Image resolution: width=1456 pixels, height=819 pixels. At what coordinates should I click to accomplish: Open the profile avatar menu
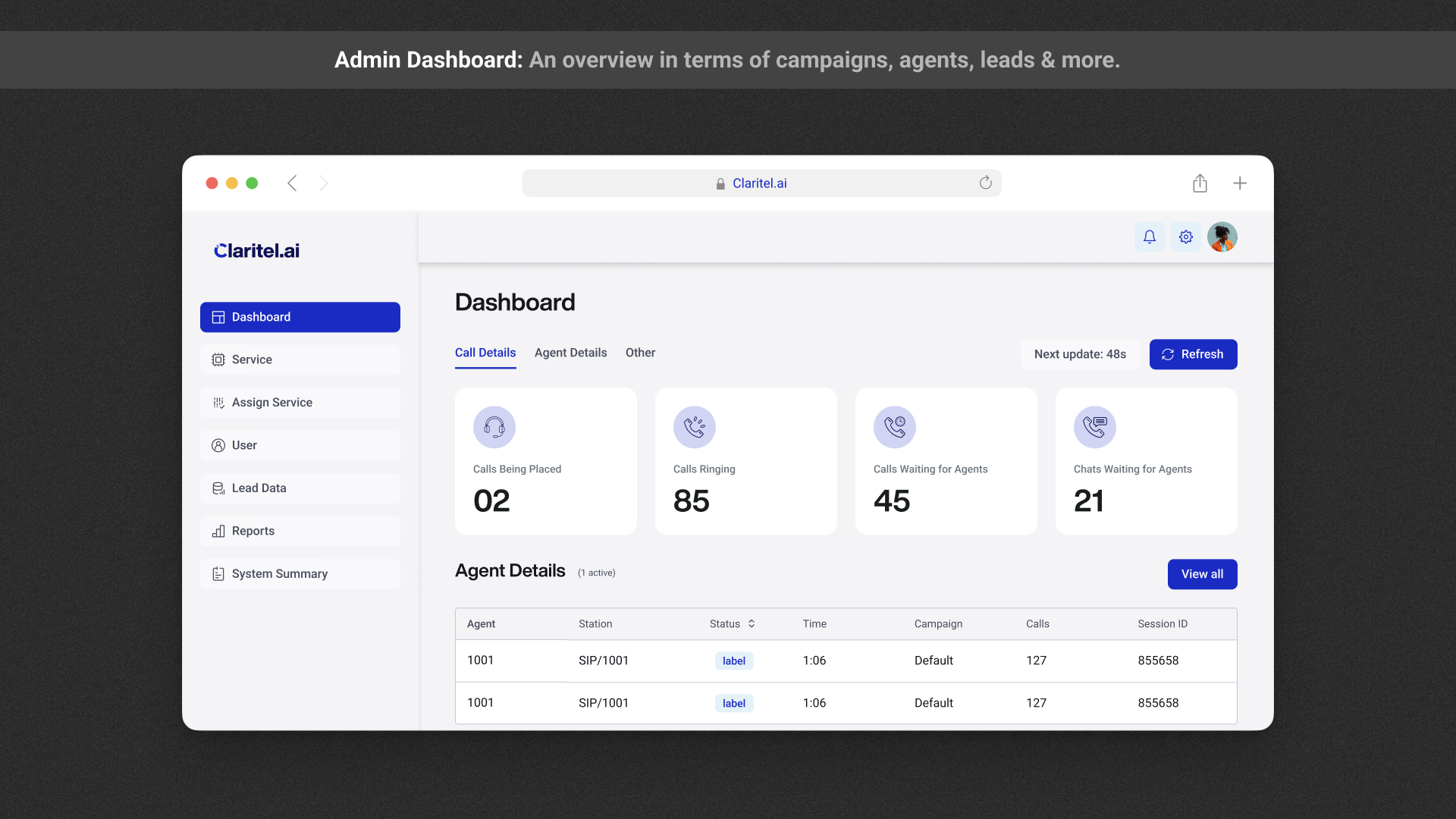1222,237
